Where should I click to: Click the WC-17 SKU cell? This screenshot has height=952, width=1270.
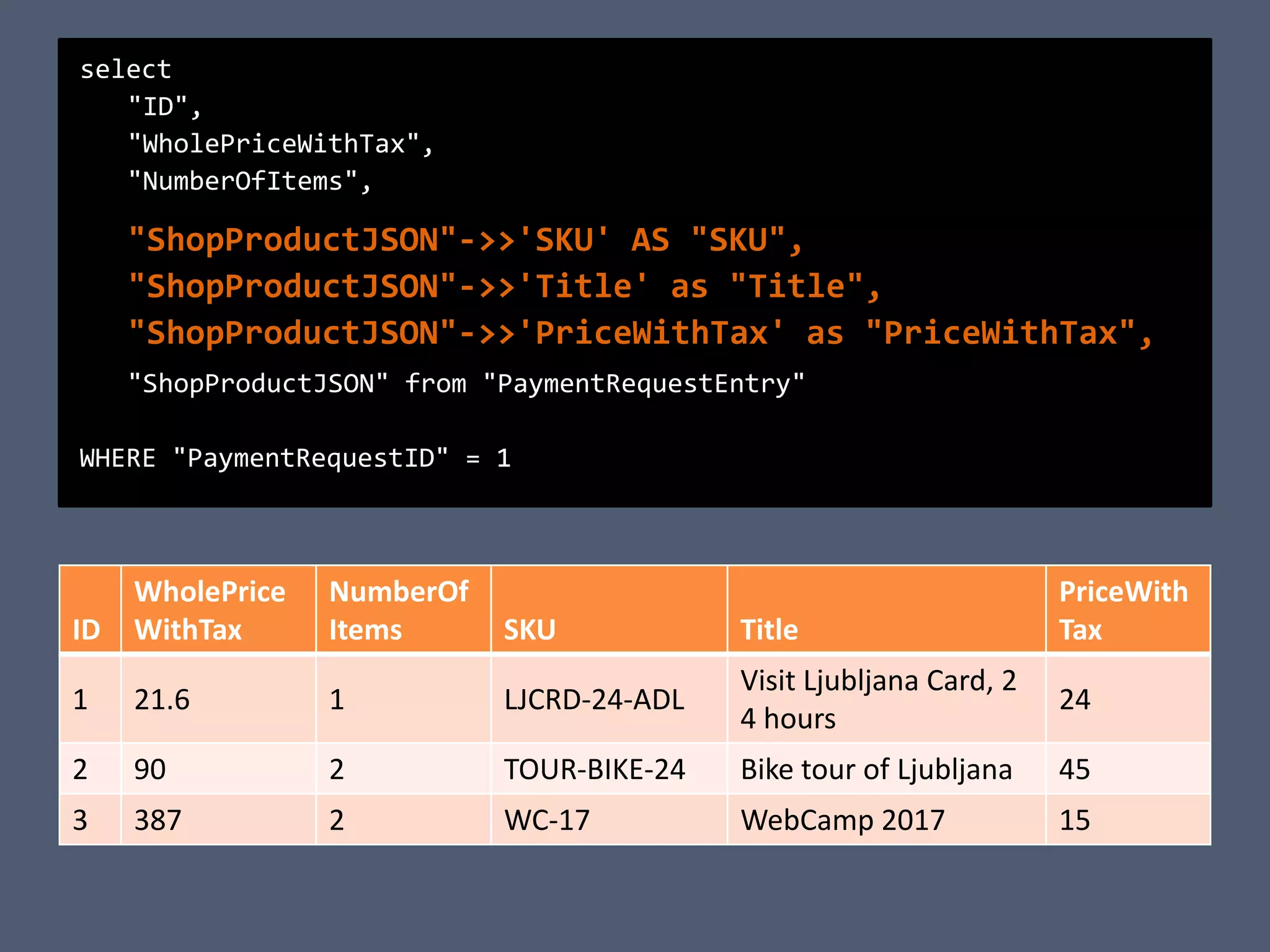[547, 821]
